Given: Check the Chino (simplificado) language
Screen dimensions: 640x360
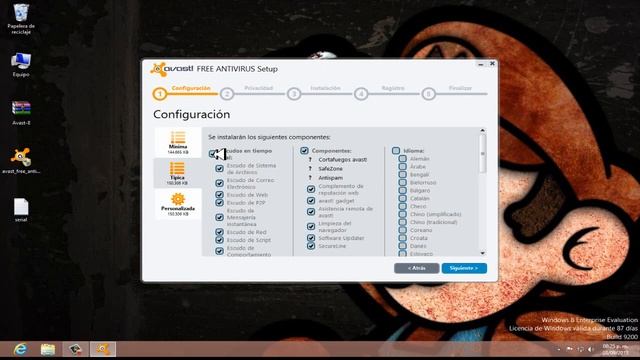Looking at the screenshot, I should [x=402, y=214].
